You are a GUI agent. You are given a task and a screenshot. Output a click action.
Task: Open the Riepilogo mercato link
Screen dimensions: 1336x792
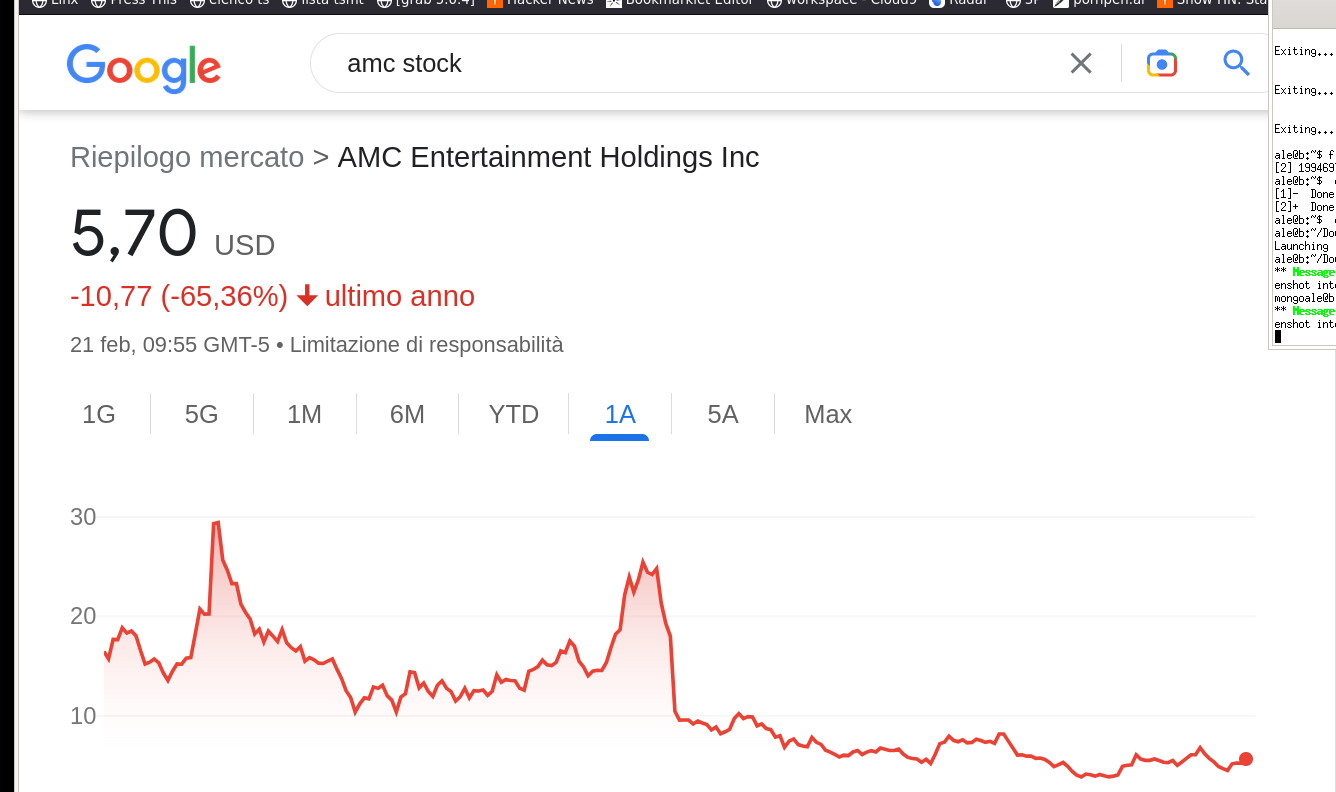(187, 157)
